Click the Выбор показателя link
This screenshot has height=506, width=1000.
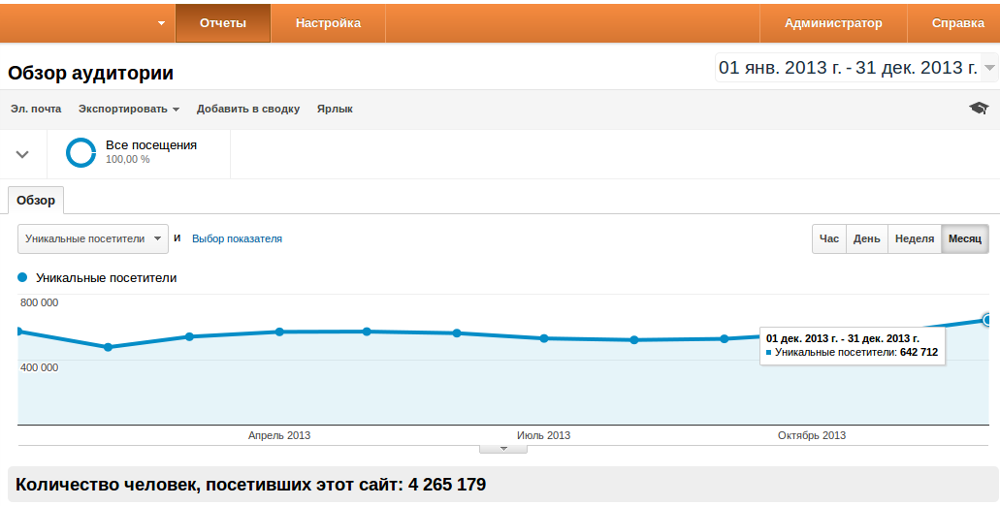(x=237, y=239)
